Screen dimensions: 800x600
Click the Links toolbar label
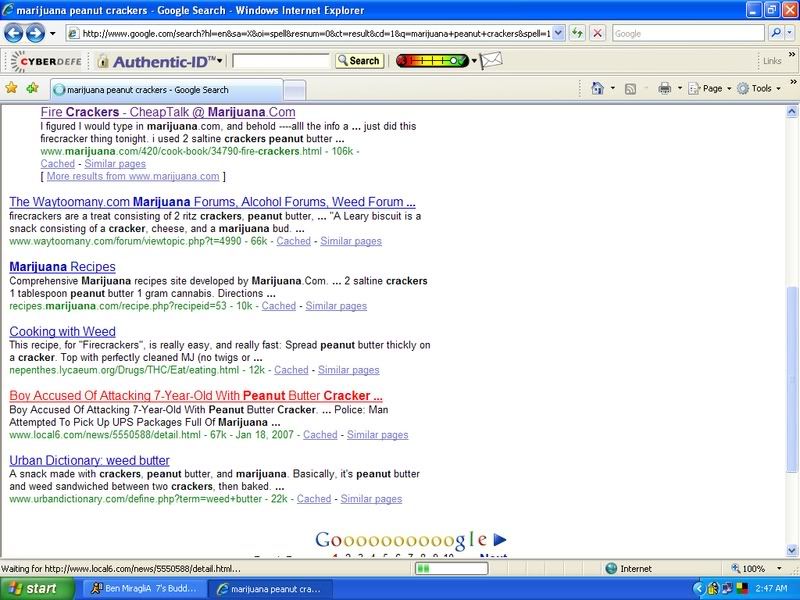pyautogui.click(x=772, y=61)
